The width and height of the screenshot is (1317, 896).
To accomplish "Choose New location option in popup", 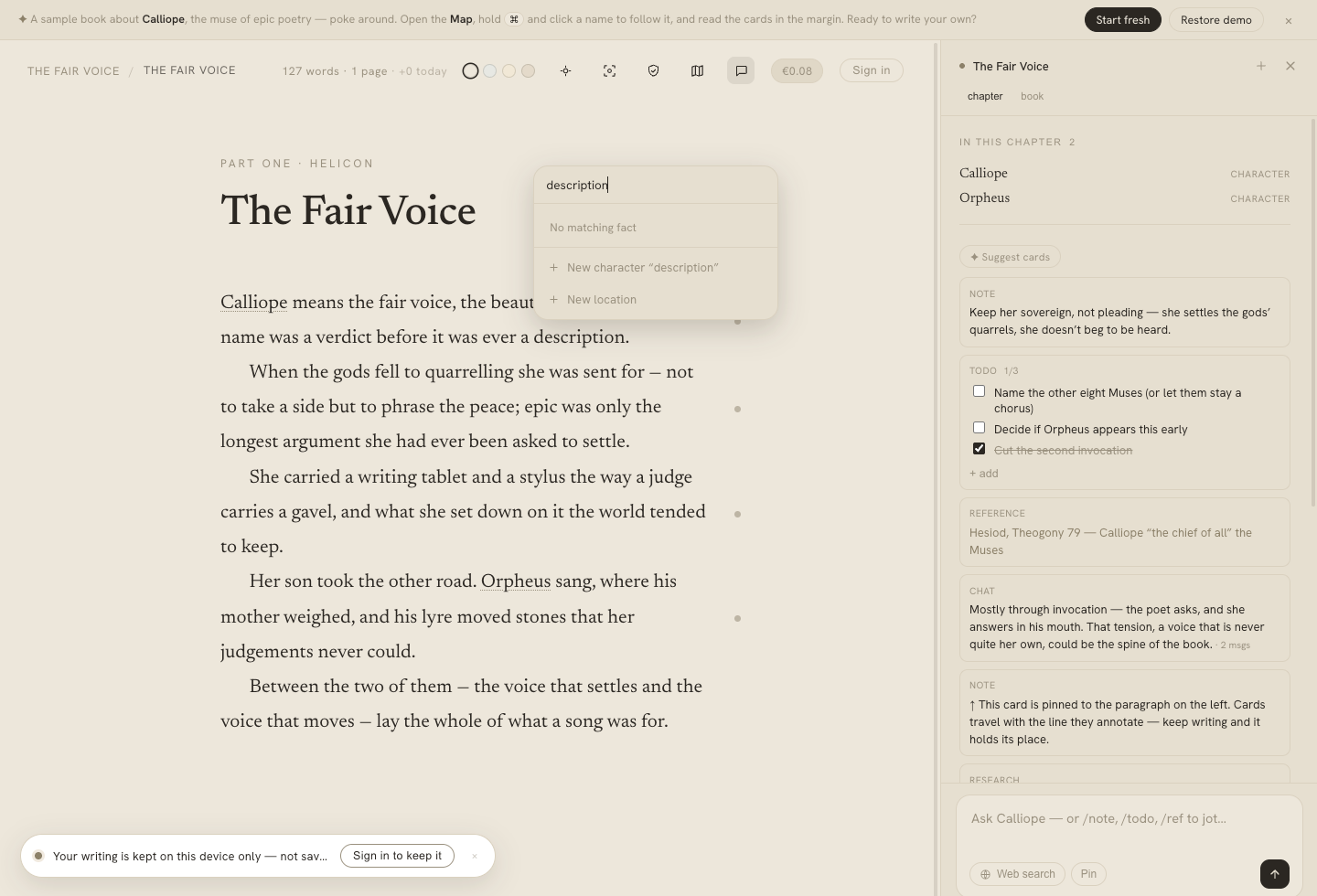I will [x=656, y=300].
